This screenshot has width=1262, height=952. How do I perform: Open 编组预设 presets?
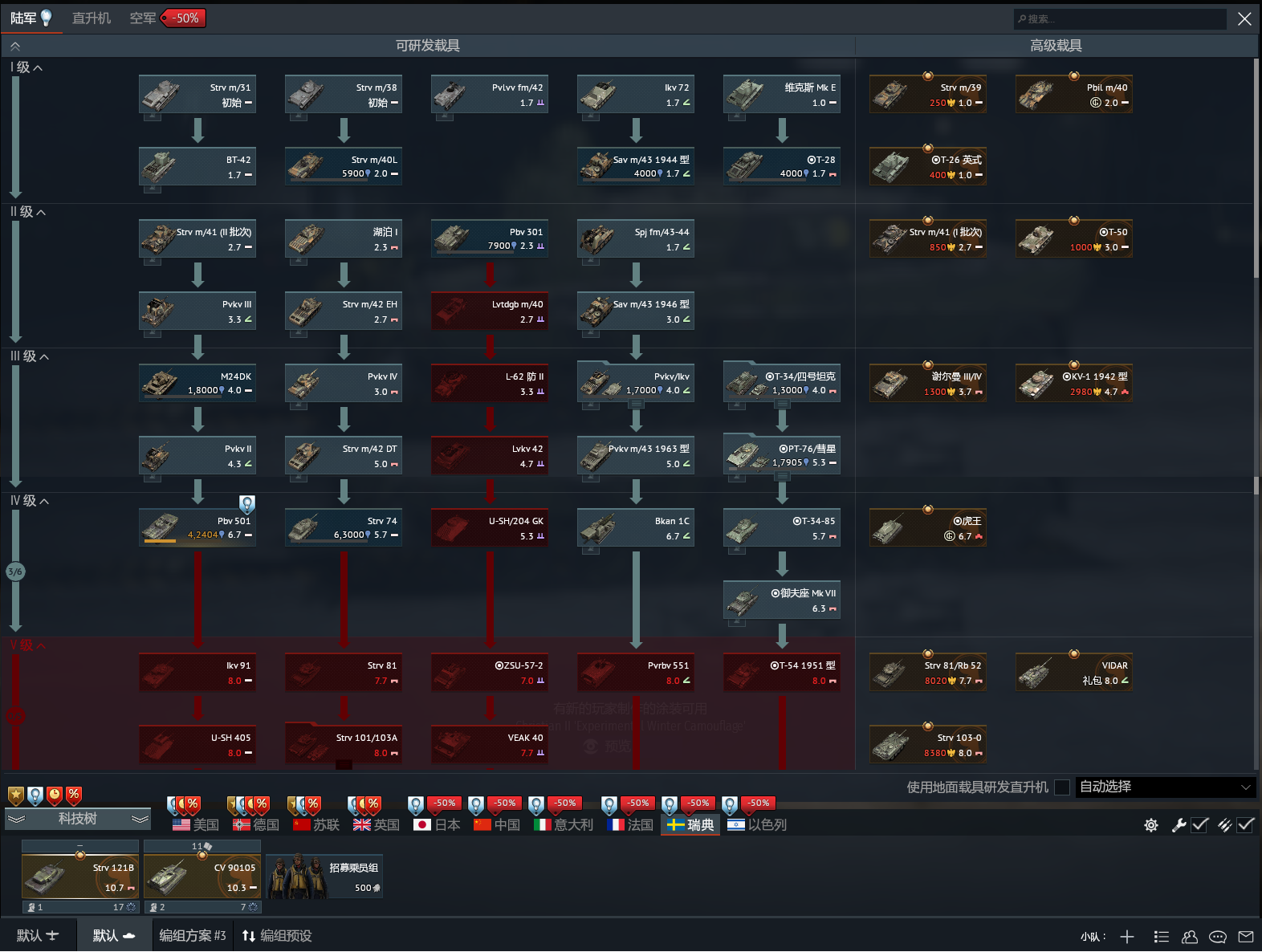[277, 936]
